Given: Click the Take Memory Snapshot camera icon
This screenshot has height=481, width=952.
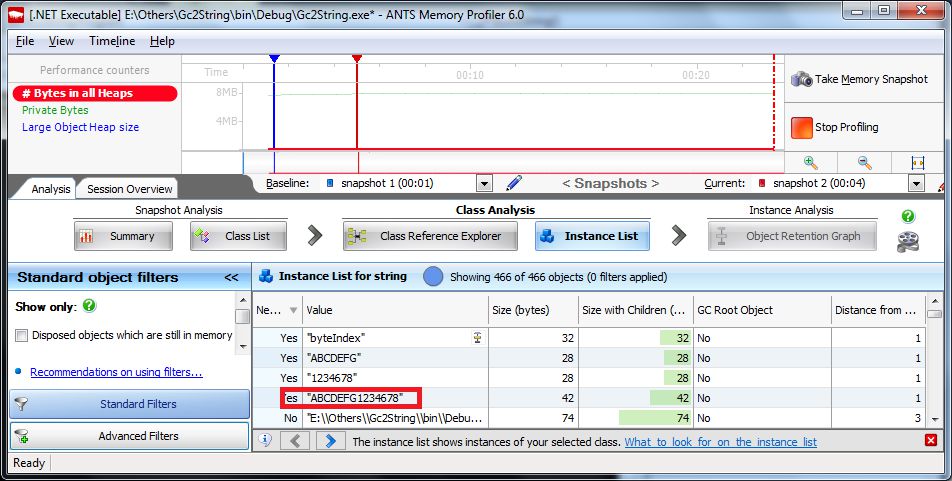Looking at the screenshot, I should 801,79.
